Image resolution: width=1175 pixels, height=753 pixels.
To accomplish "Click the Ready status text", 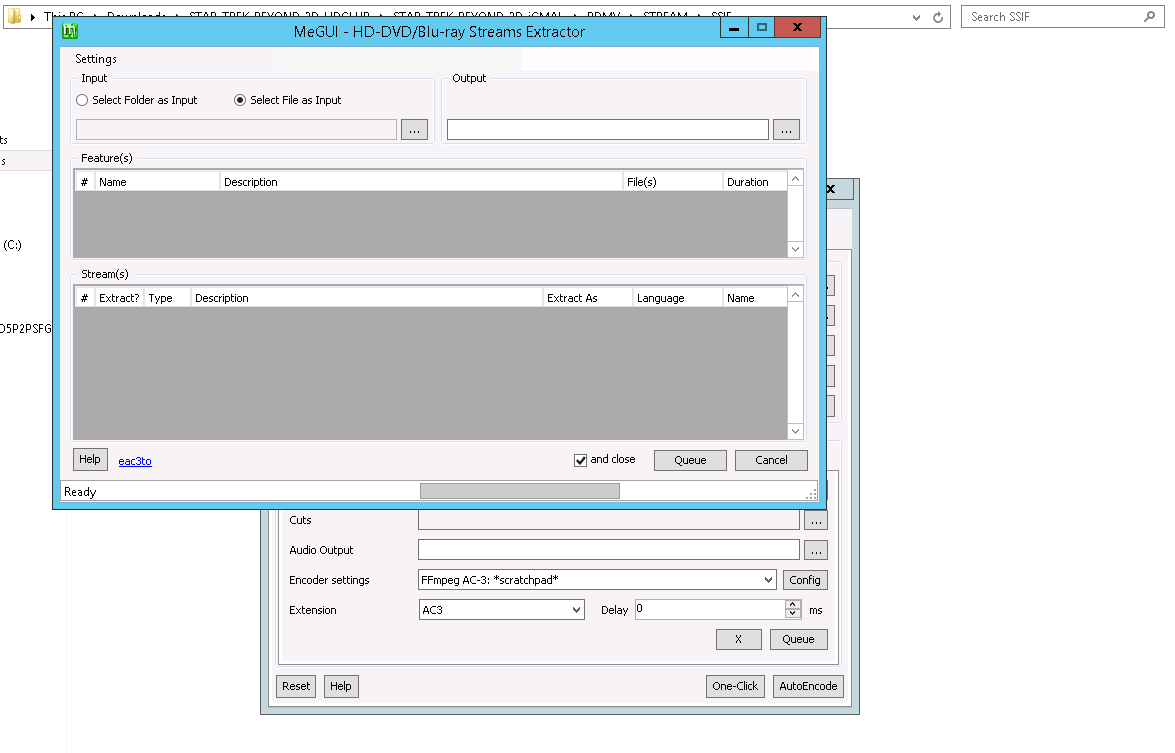I will click(80, 492).
